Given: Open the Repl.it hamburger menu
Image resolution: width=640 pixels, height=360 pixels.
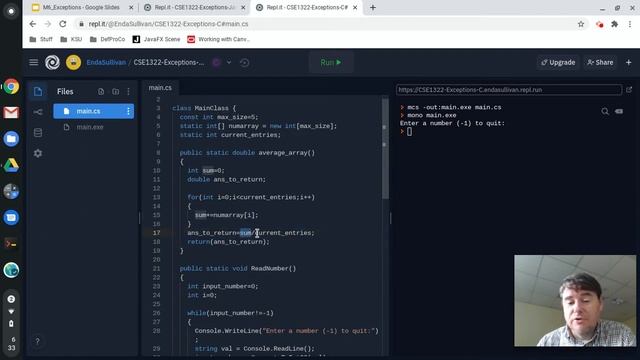Looking at the screenshot, I should (33, 62).
